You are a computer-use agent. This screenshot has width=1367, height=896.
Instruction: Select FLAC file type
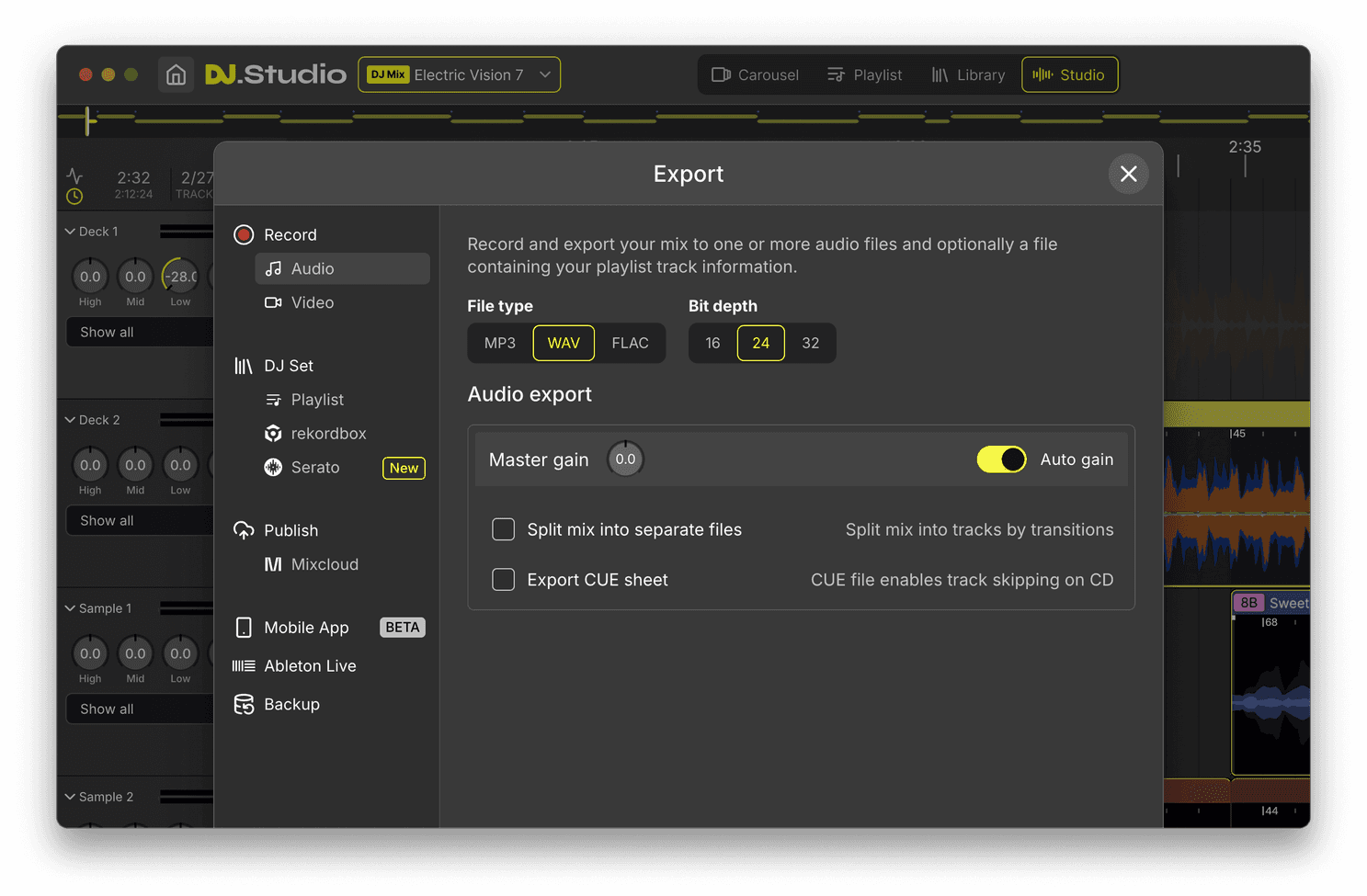pyautogui.click(x=631, y=343)
